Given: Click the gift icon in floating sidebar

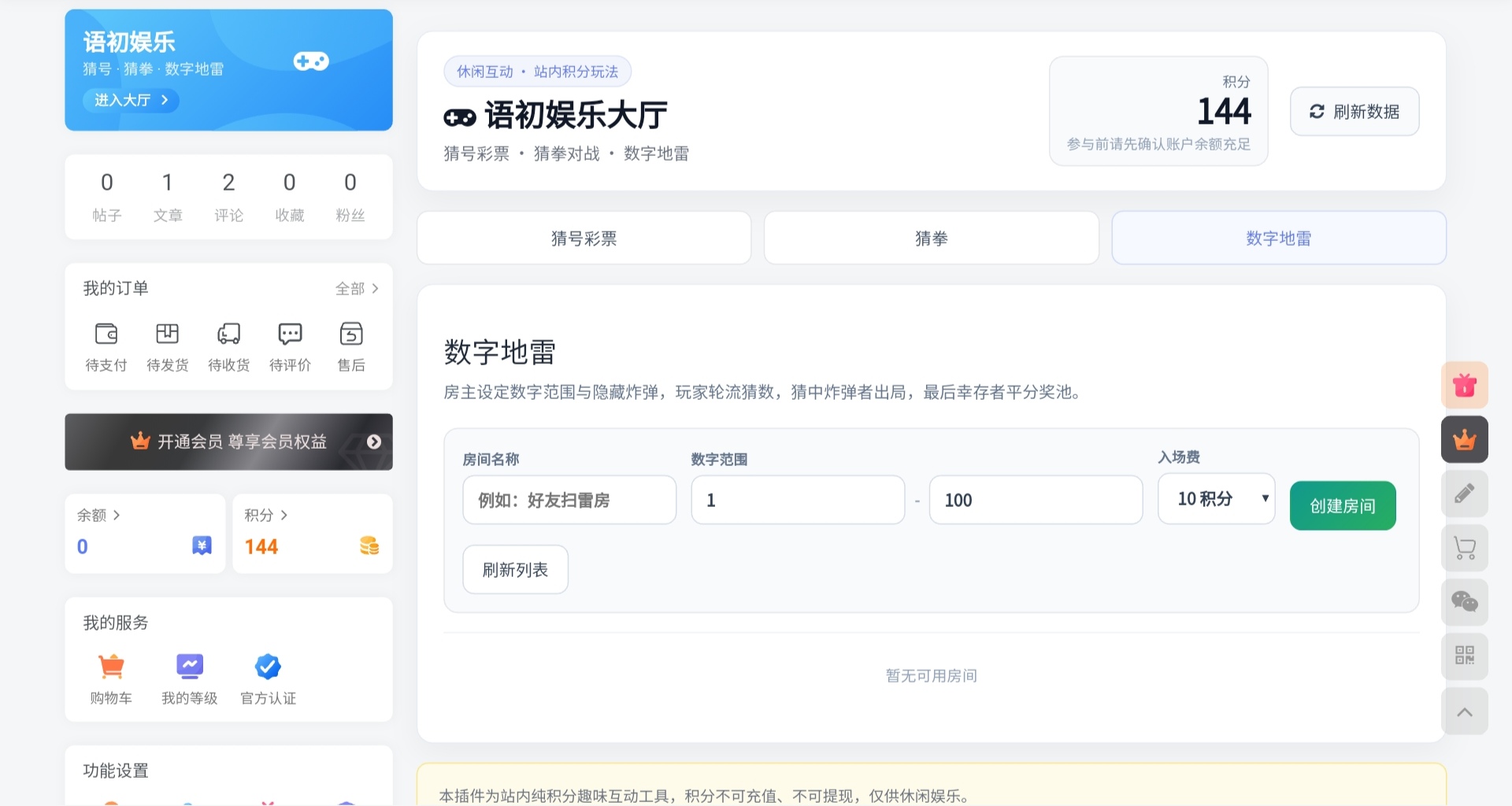Looking at the screenshot, I should pos(1465,386).
